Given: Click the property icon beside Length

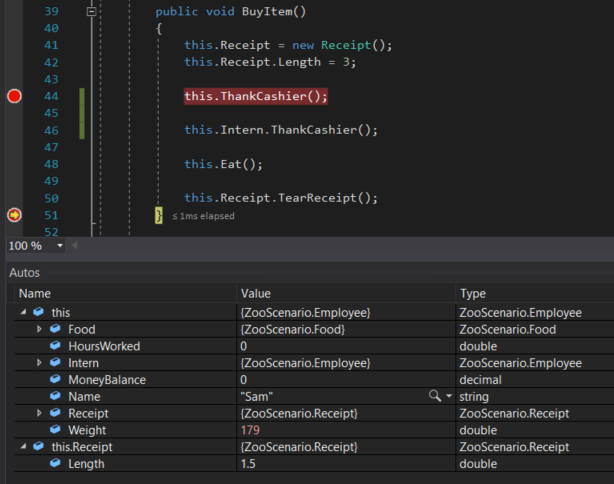Looking at the screenshot, I should (56, 464).
